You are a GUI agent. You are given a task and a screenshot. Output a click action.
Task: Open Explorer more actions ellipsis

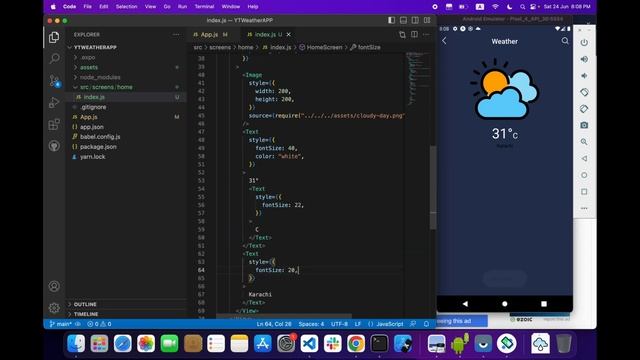(x=176, y=35)
